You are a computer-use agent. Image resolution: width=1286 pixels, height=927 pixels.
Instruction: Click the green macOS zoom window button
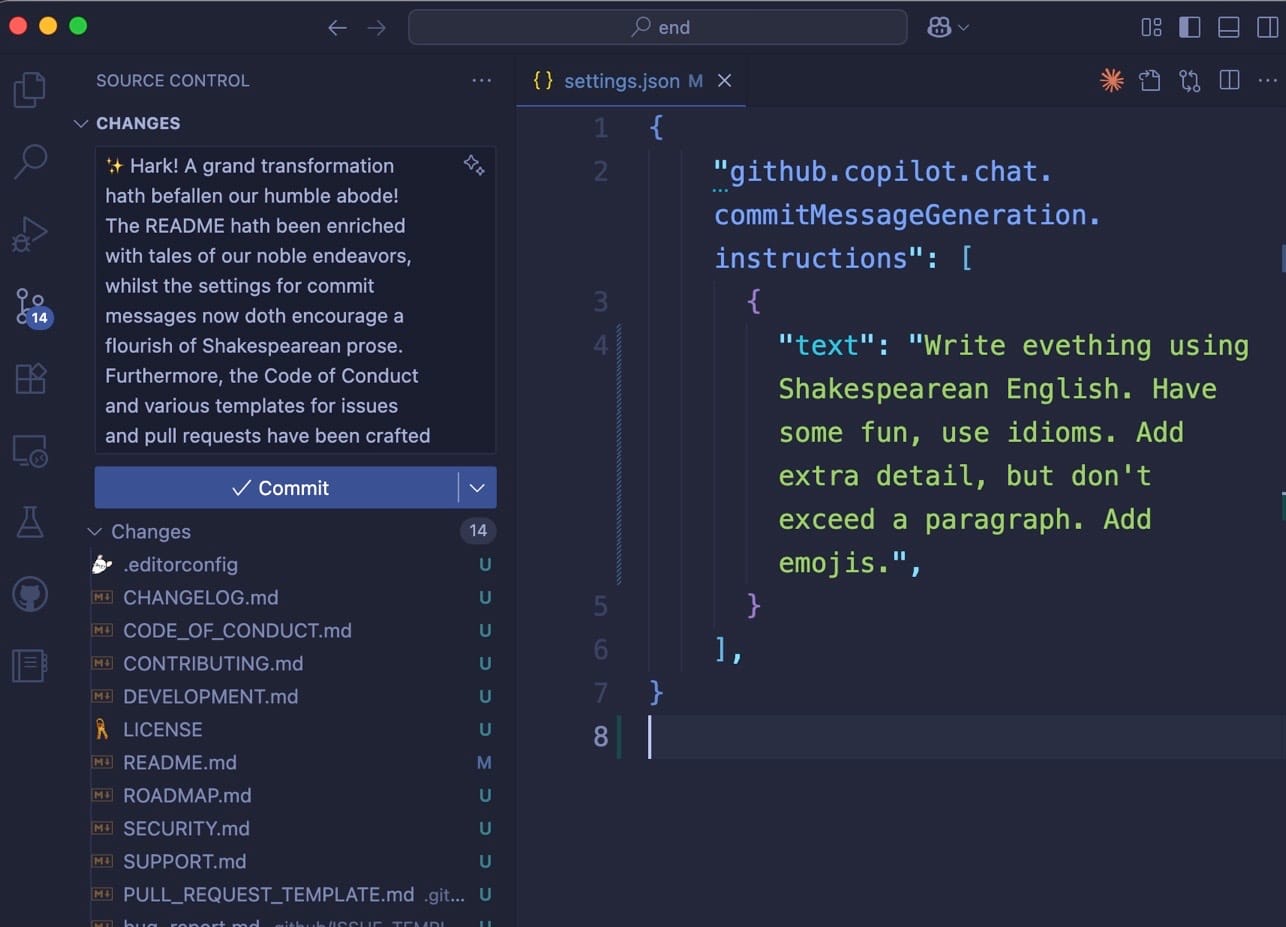point(77,27)
